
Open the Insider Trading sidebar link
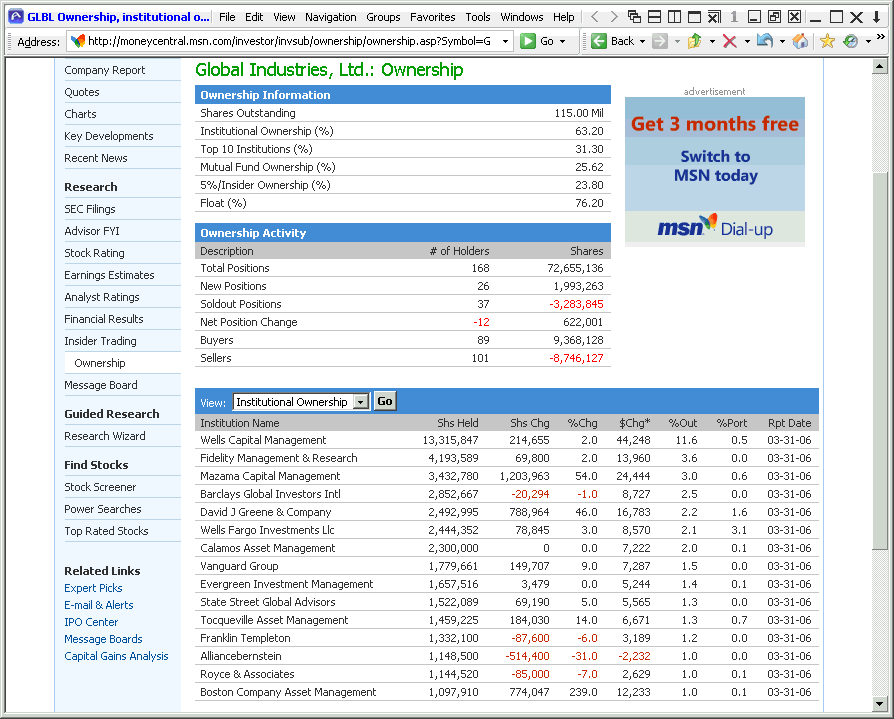[x=100, y=341]
